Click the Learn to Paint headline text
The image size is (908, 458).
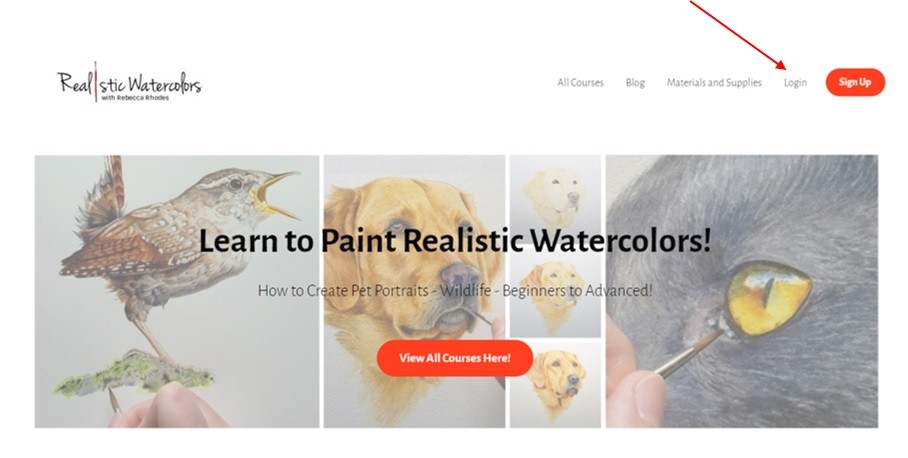tap(455, 240)
